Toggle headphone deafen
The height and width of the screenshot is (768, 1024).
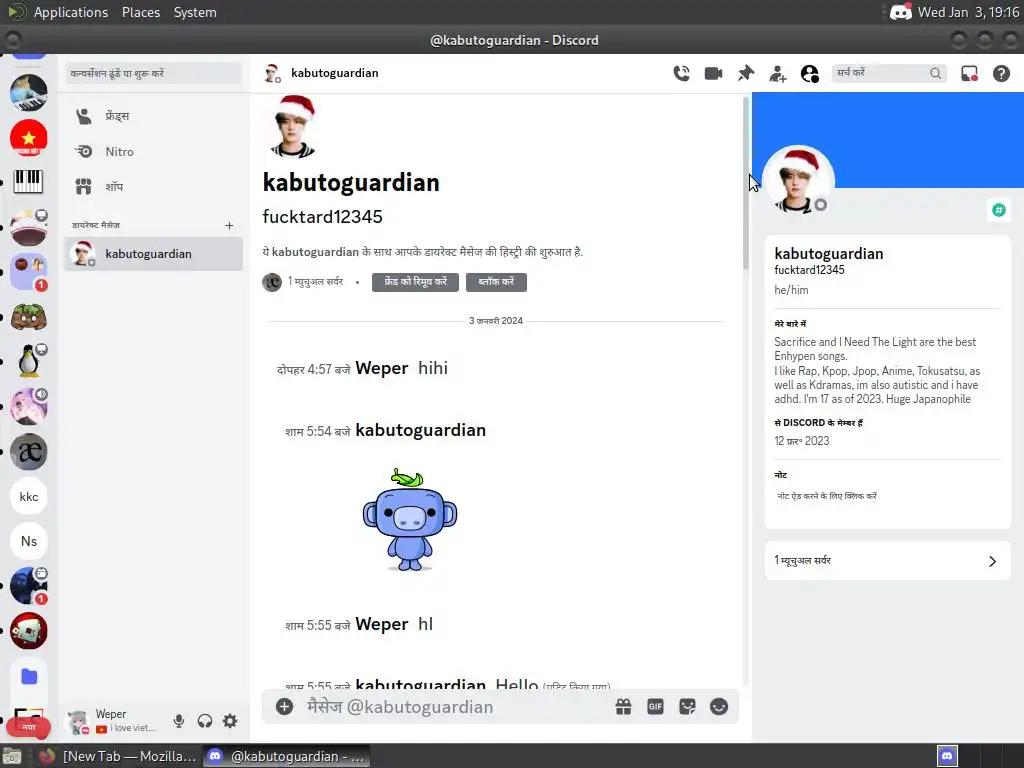click(204, 721)
